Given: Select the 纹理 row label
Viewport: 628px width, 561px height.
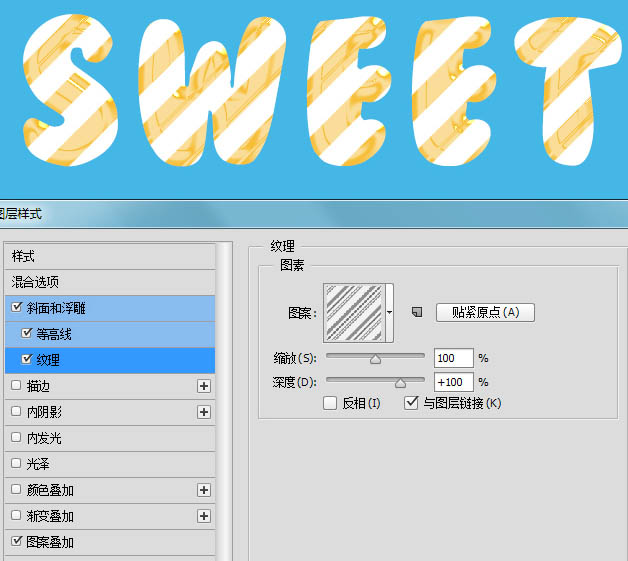Looking at the screenshot, I should coord(48,360).
